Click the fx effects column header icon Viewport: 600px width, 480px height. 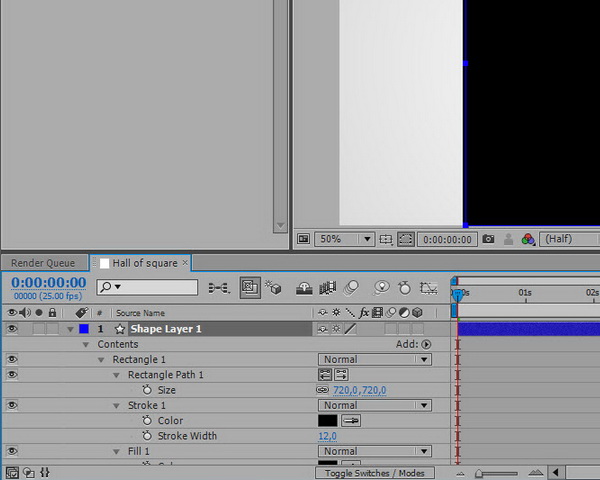(364, 313)
